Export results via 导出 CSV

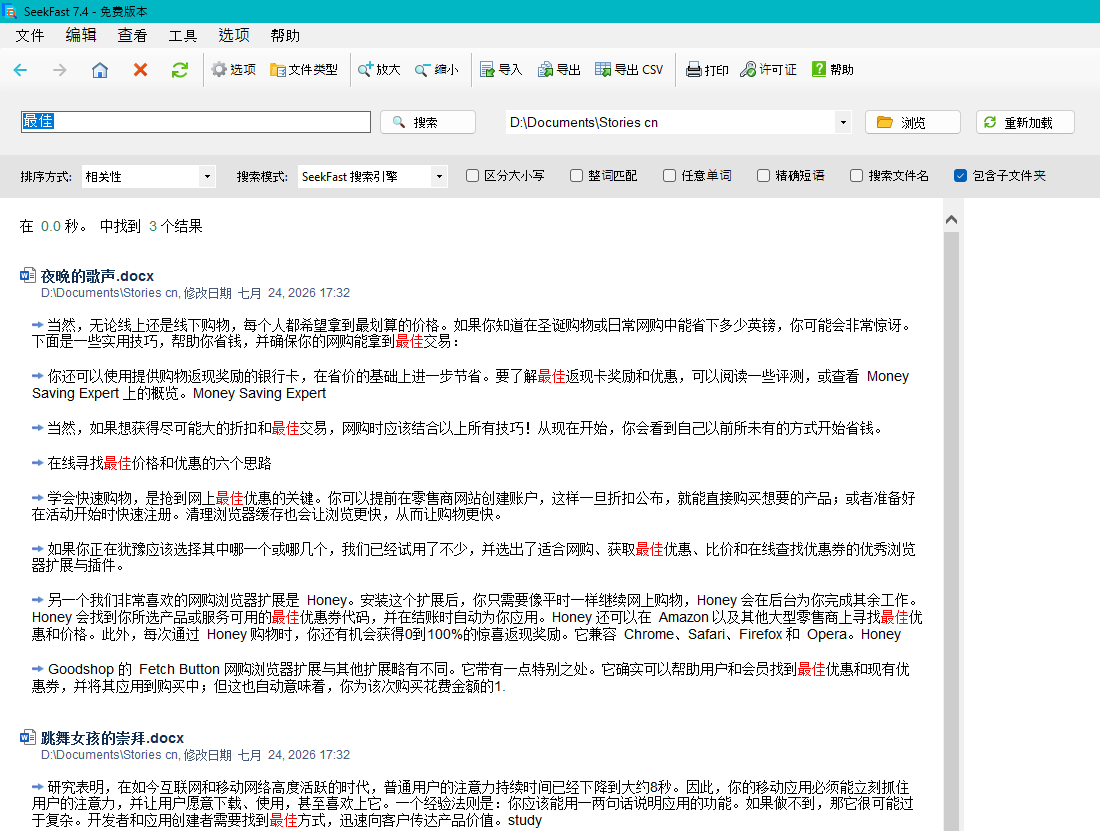pos(629,69)
